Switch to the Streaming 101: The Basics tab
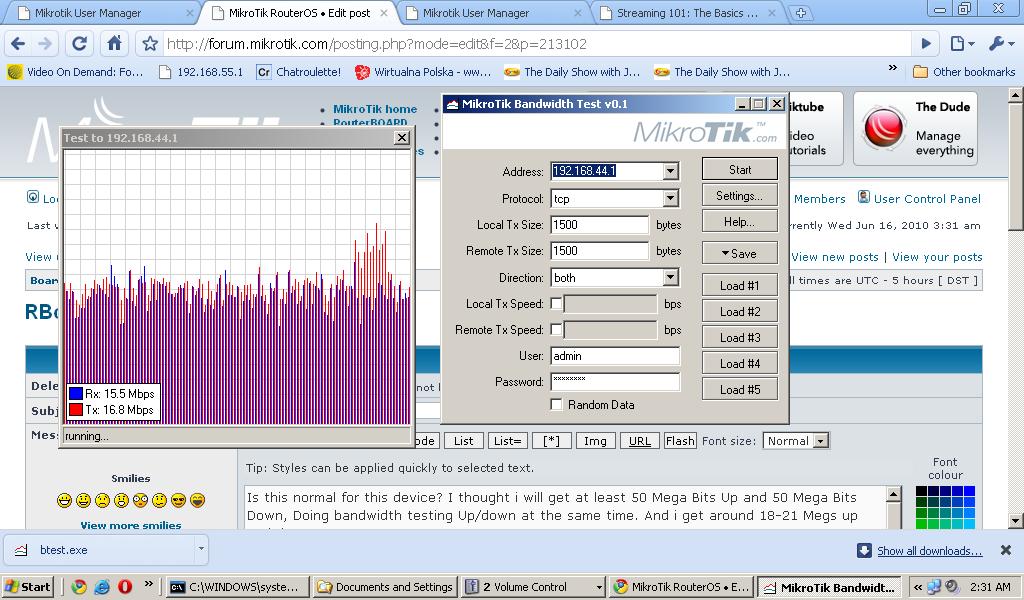1024x600 pixels. [688, 12]
